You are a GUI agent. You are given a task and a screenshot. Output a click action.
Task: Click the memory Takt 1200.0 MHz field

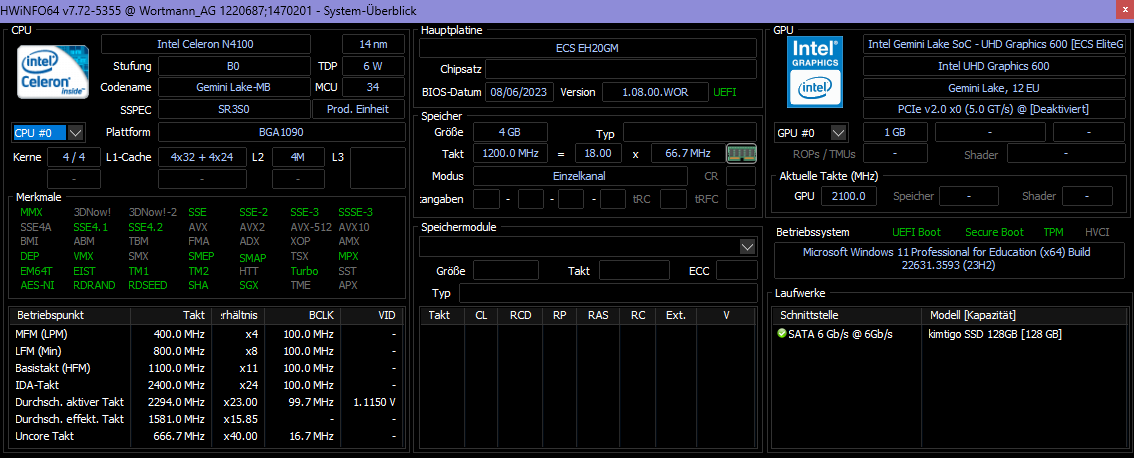511,154
